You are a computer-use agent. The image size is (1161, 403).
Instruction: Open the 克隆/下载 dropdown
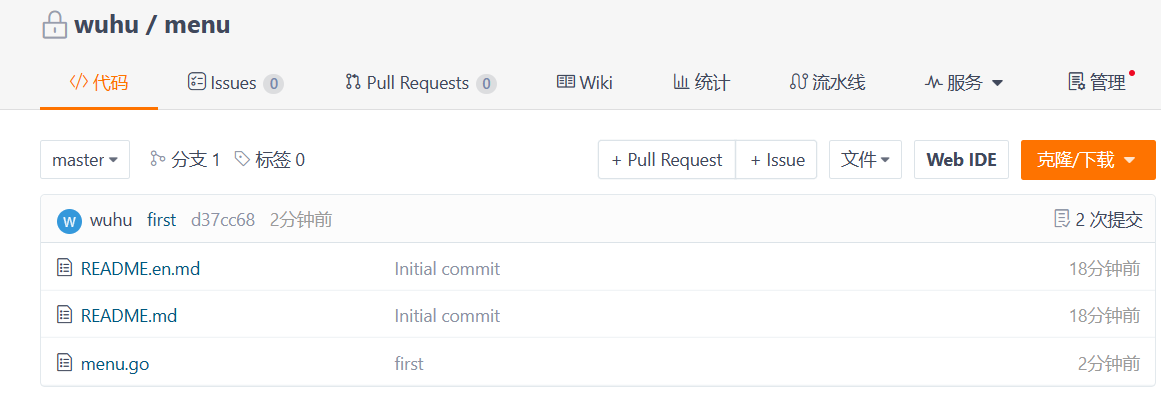(1087, 160)
